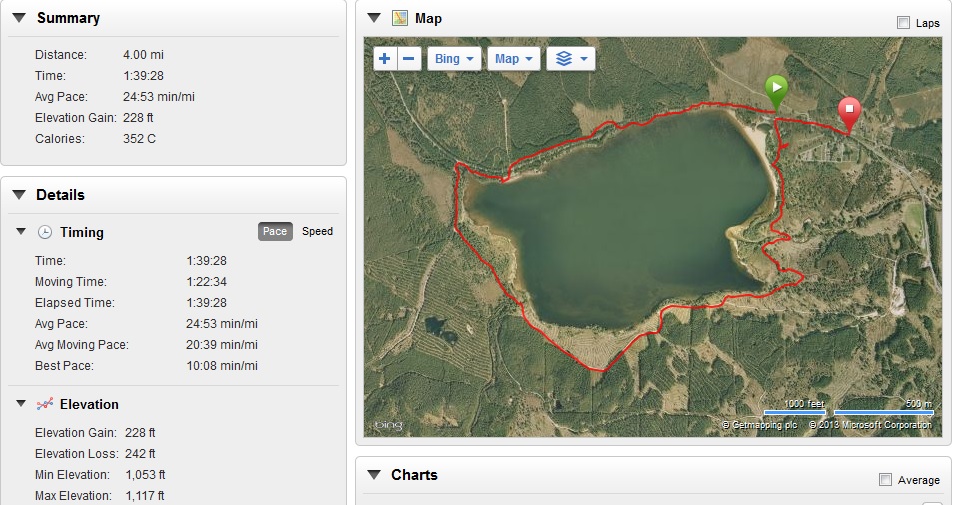The image size is (957, 505).
Task: Zoom out on the map
Action: click(x=409, y=59)
